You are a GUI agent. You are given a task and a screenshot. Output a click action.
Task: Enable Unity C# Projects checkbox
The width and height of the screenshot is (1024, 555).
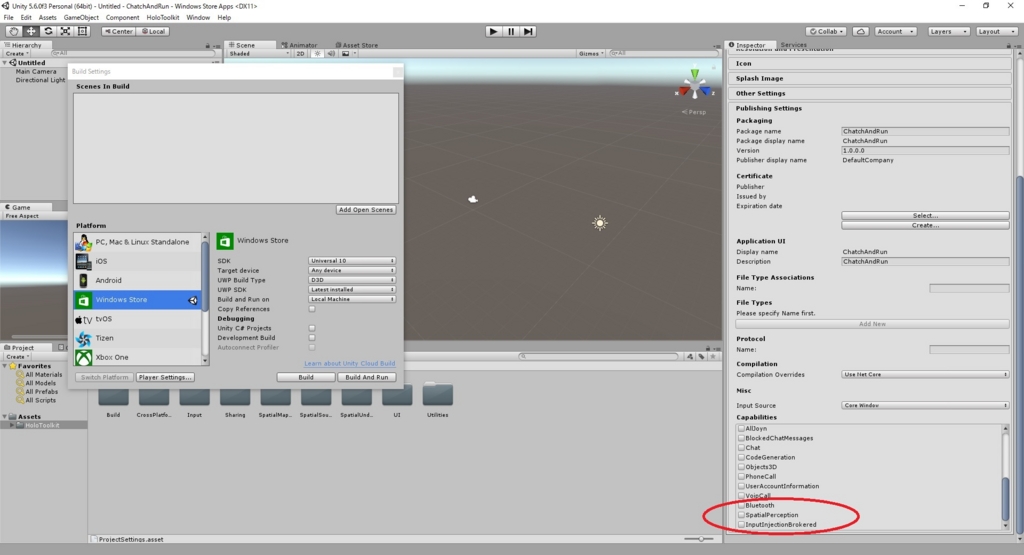coord(312,328)
